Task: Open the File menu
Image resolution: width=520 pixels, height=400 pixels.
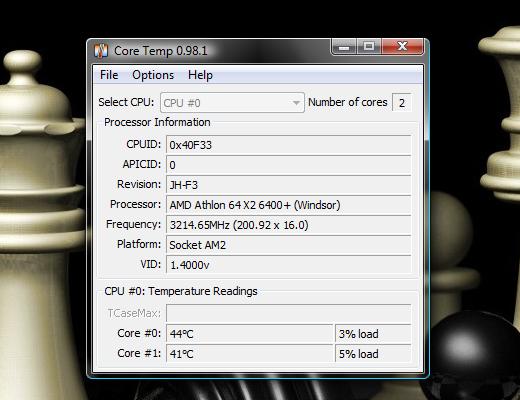Action: [x=109, y=75]
